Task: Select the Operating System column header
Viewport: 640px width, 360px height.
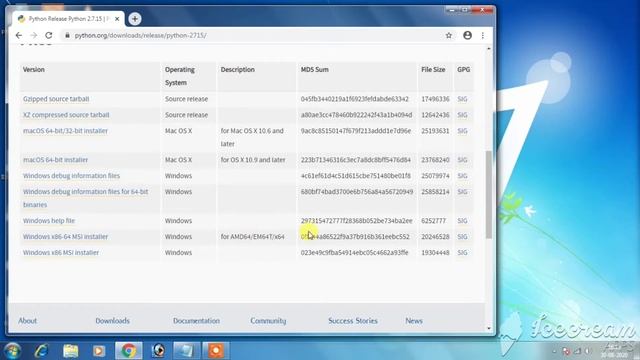Action: point(180,76)
